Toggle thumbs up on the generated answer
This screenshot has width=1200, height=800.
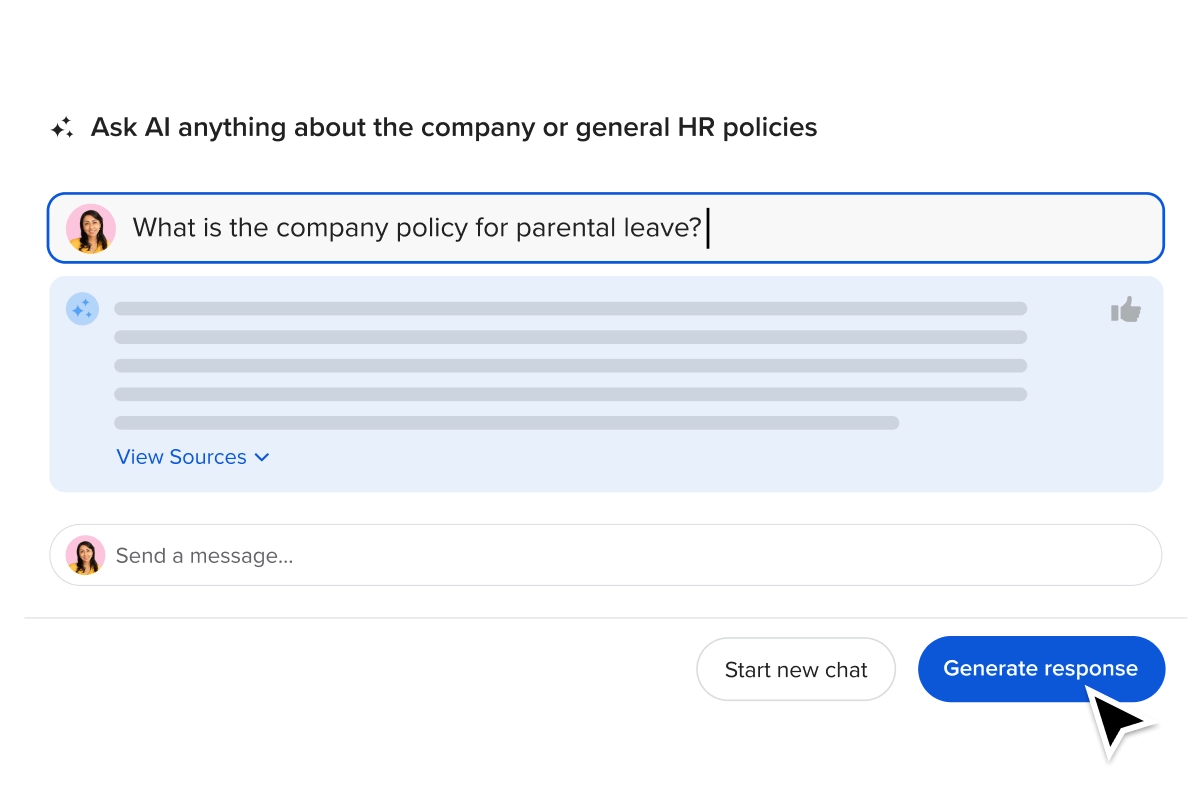coord(1125,309)
